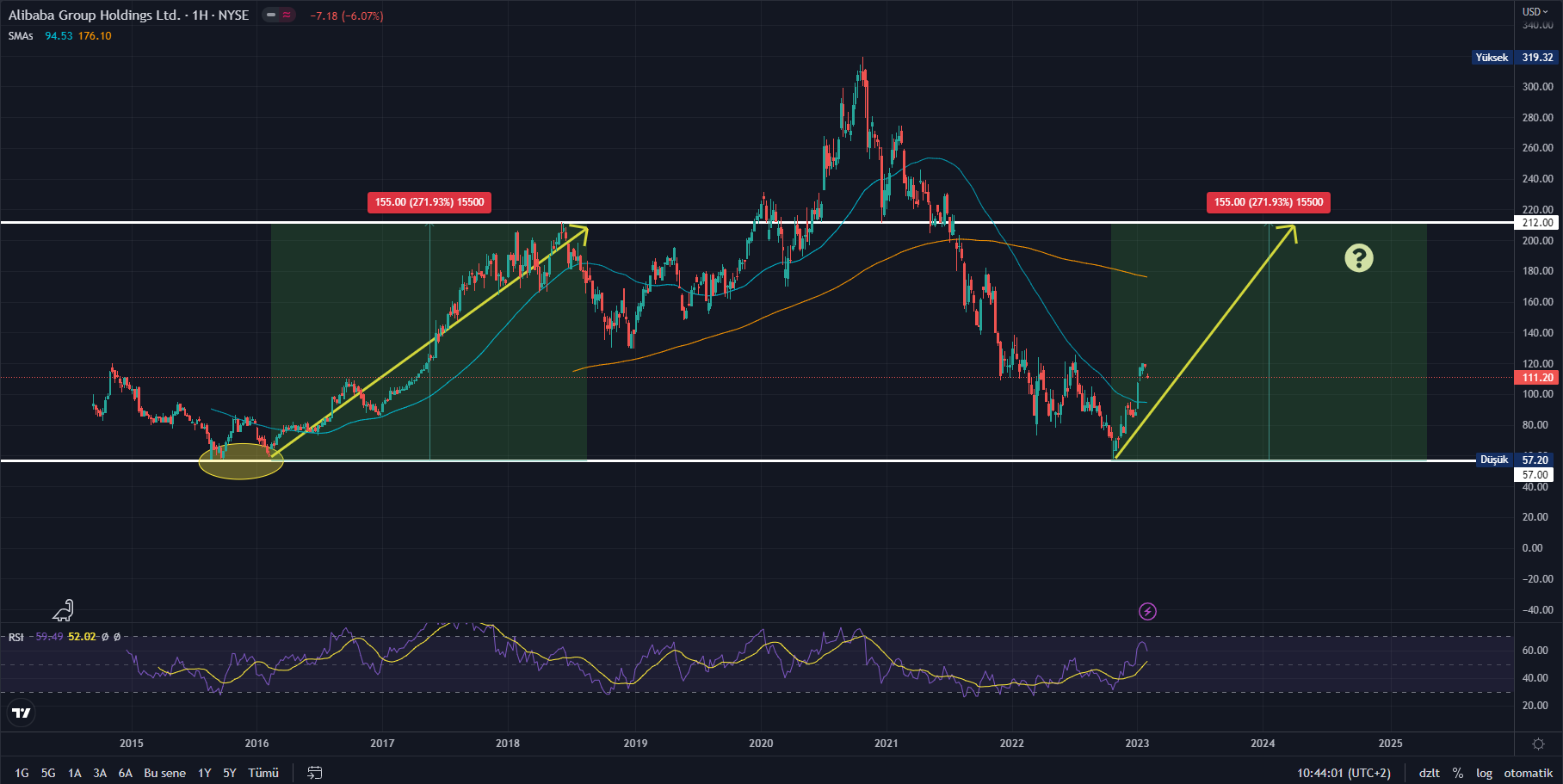
Task: Click left price range label 155.00 (271.93%)
Action: [x=429, y=202]
